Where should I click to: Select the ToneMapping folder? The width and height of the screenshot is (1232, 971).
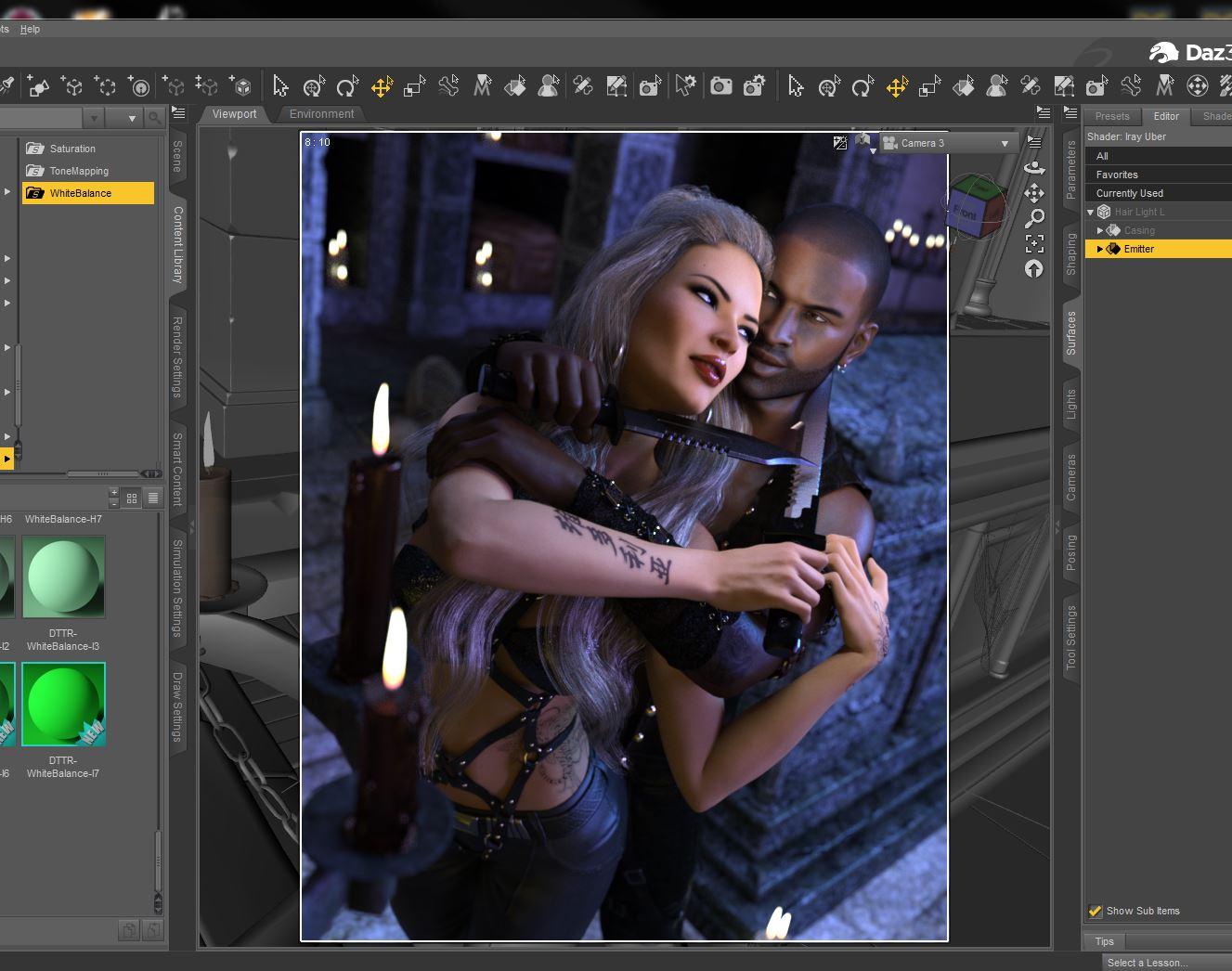click(88, 171)
